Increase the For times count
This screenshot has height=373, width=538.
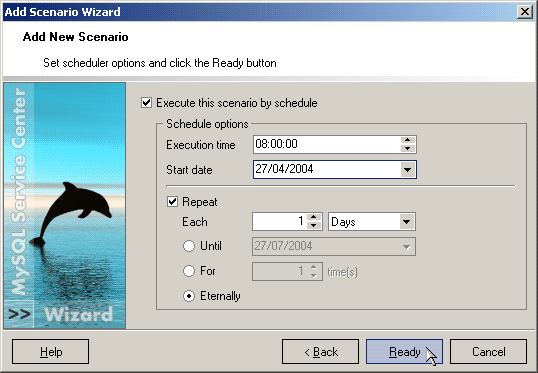tap(314, 267)
